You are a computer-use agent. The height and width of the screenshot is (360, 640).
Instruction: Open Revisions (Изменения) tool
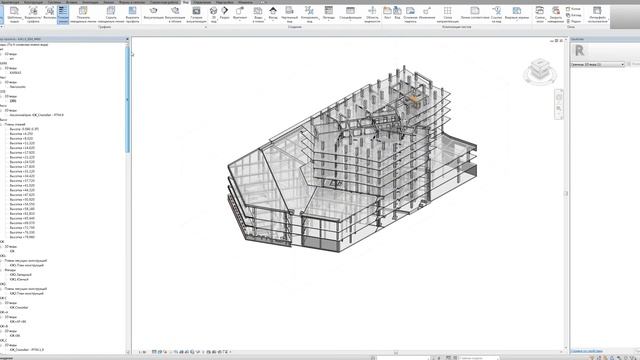[x=427, y=12]
